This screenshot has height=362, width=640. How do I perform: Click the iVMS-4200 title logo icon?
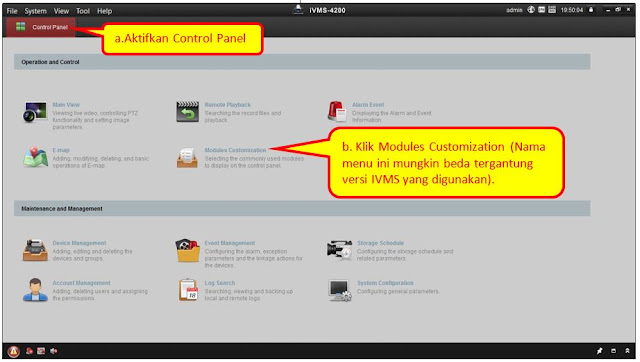tap(298, 10)
